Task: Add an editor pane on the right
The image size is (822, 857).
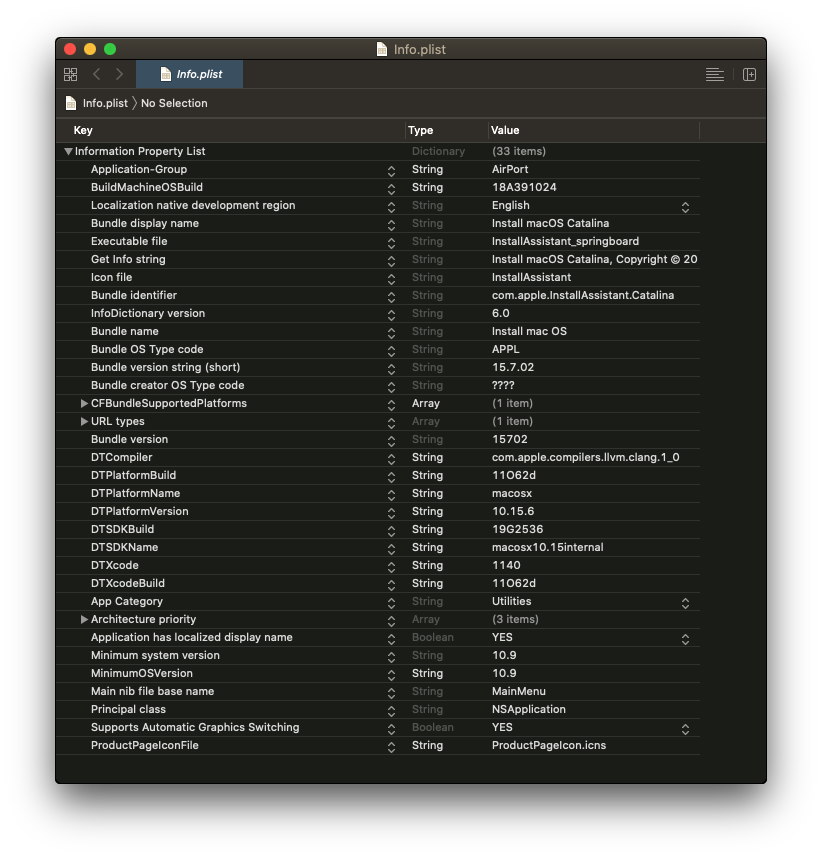Action: pos(749,74)
